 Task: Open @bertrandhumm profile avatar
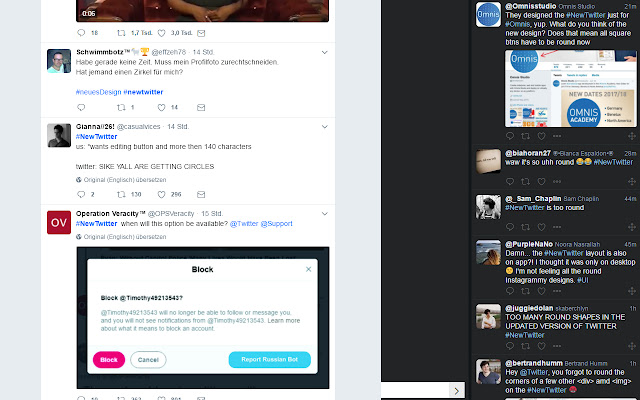click(x=488, y=371)
